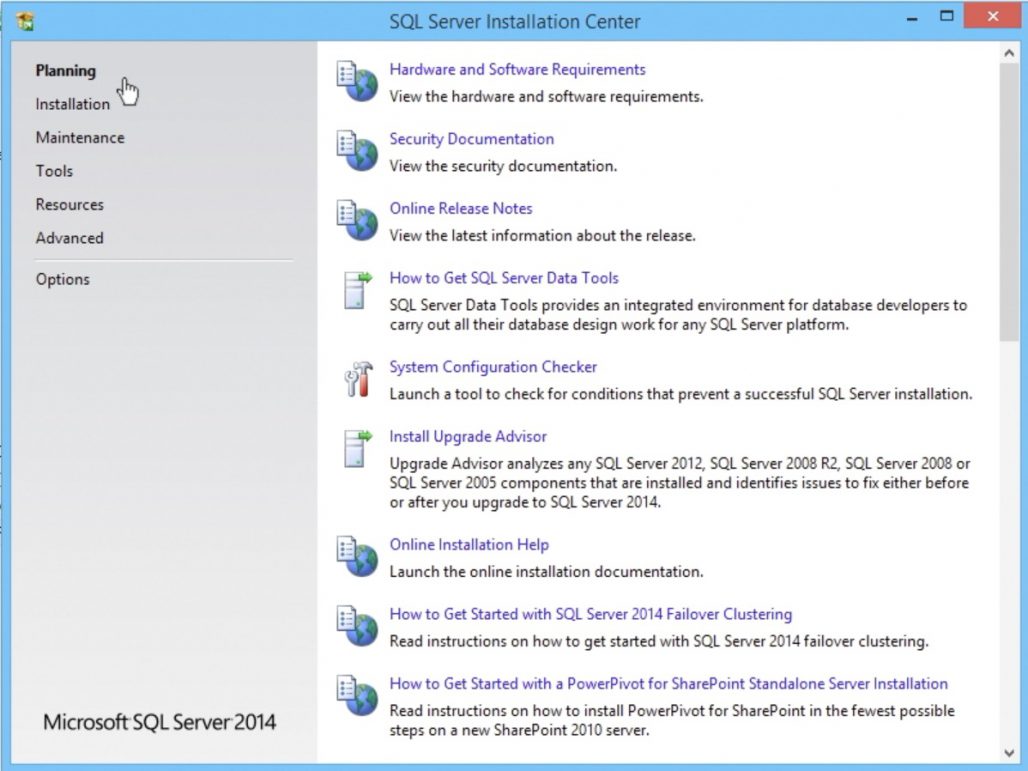
Task: Click the scrollbar down arrow
Action: click(x=1009, y=753)
